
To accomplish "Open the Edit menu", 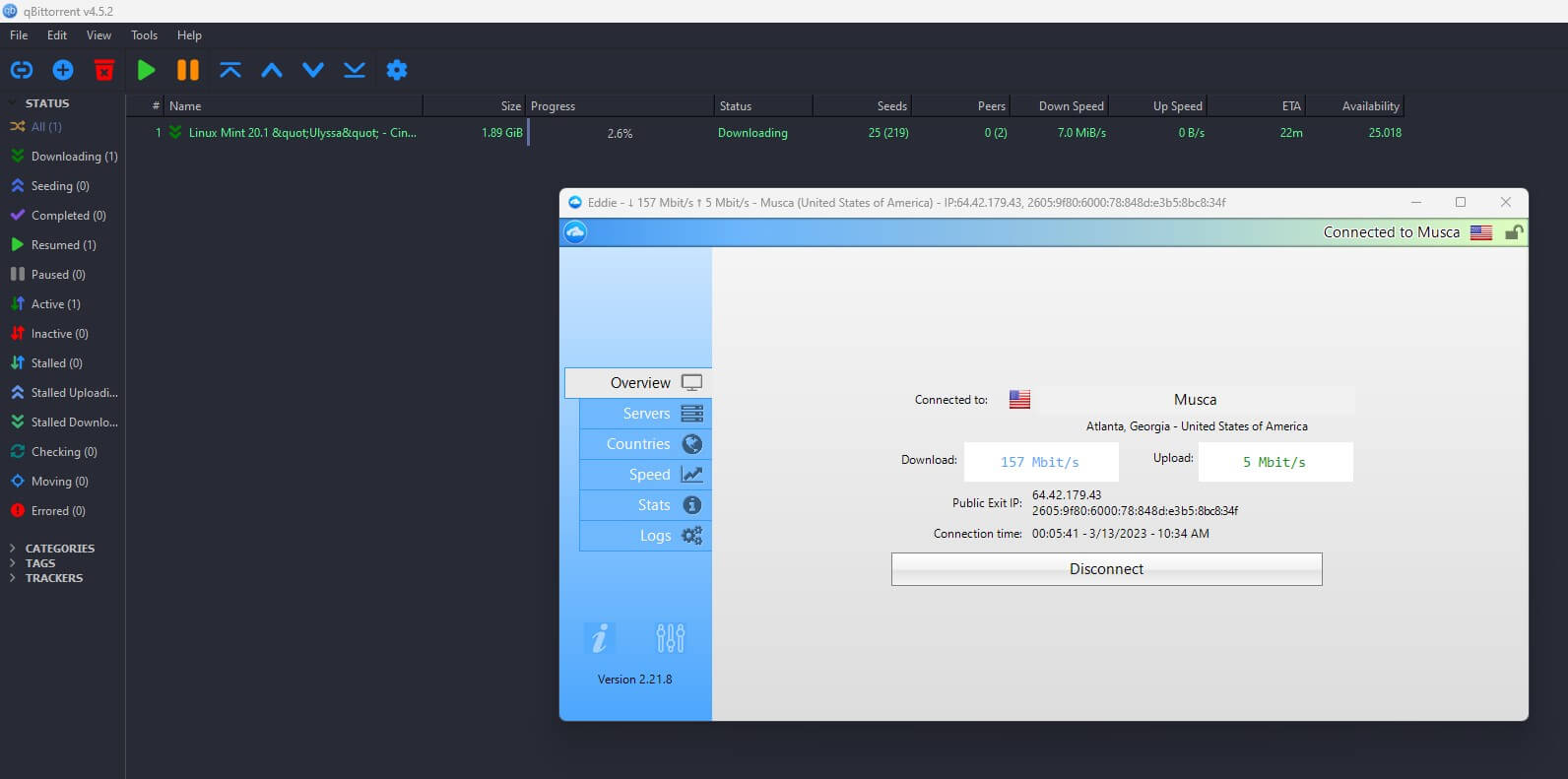I will [57, 34].
